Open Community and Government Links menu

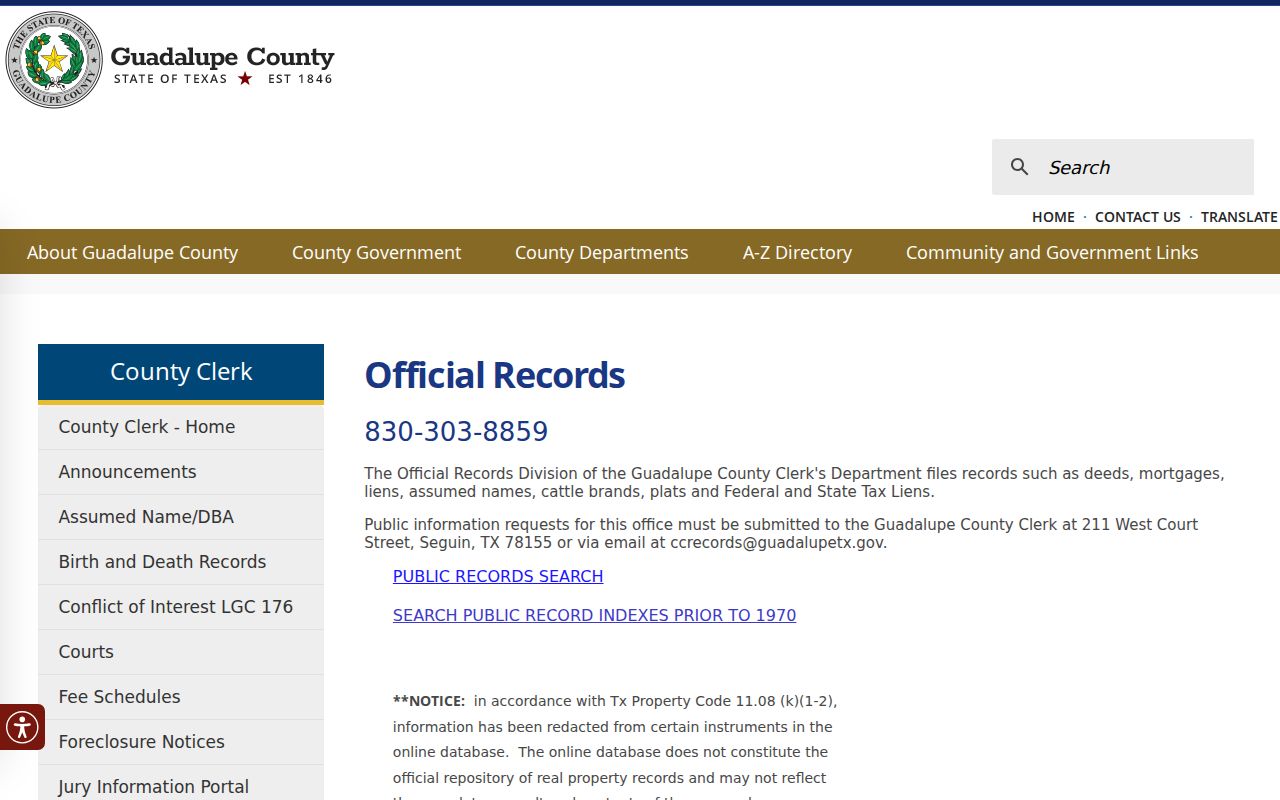click(x=1052, y=252)
